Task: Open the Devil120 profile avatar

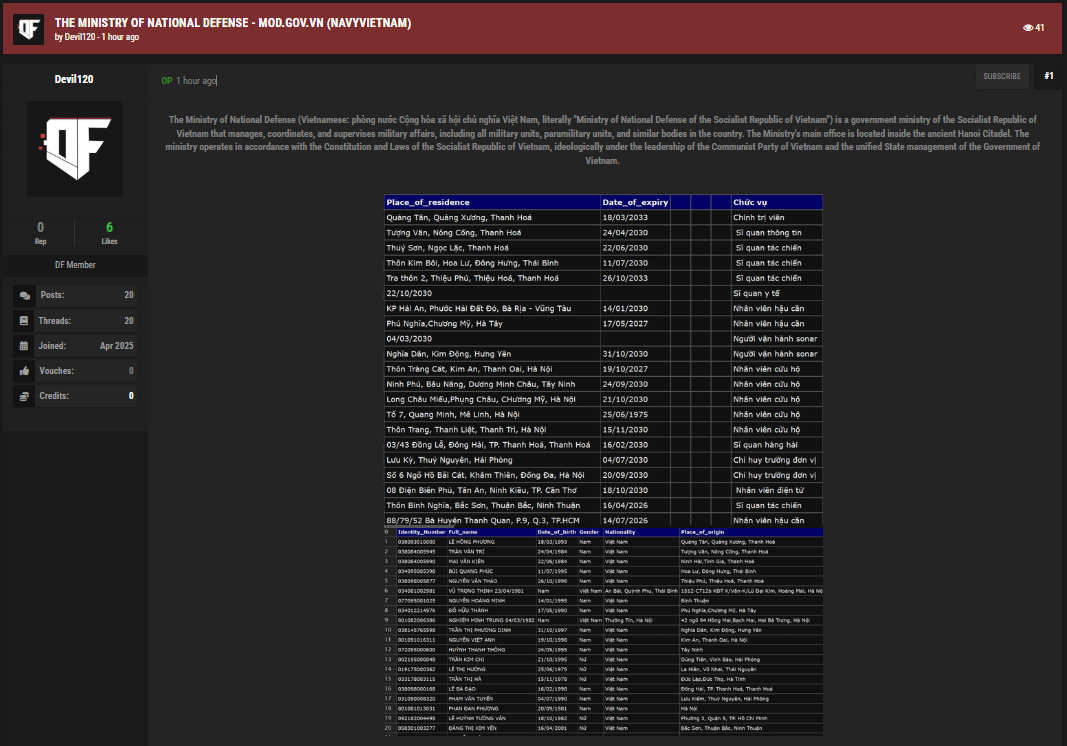Action: [x=75, y=148]
